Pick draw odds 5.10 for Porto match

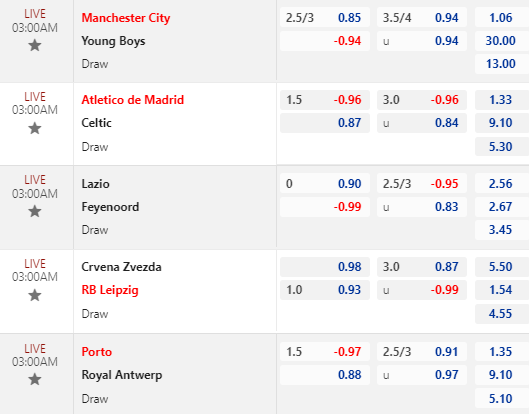tap(502, 398)
